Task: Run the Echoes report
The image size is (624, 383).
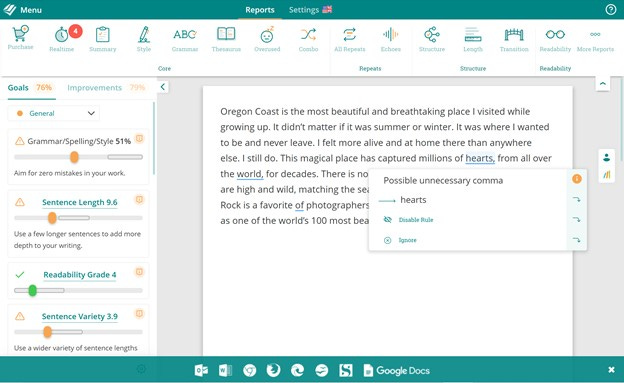Action: click(391, 39)
